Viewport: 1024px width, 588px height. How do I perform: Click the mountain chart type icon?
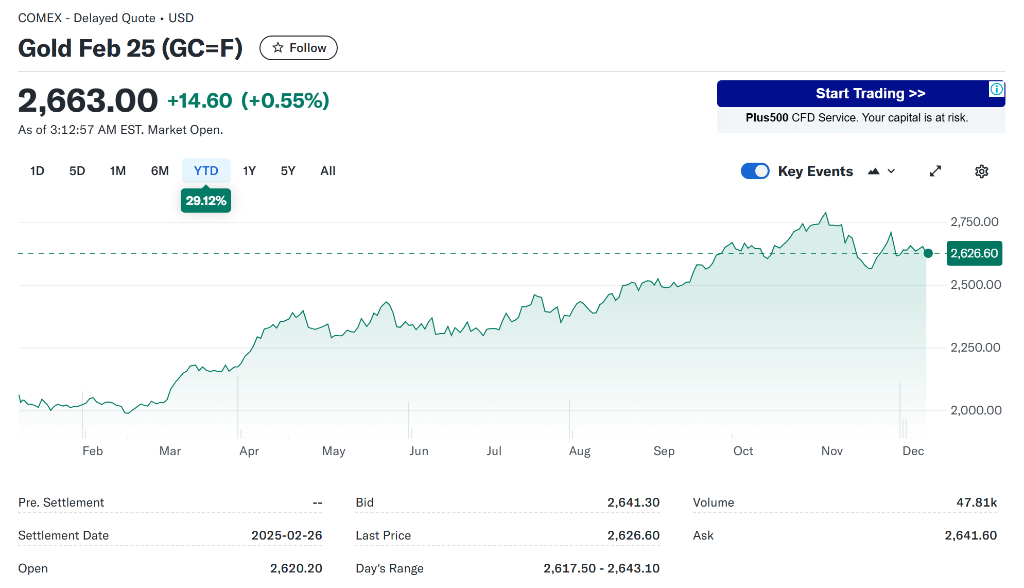(874, 171)
